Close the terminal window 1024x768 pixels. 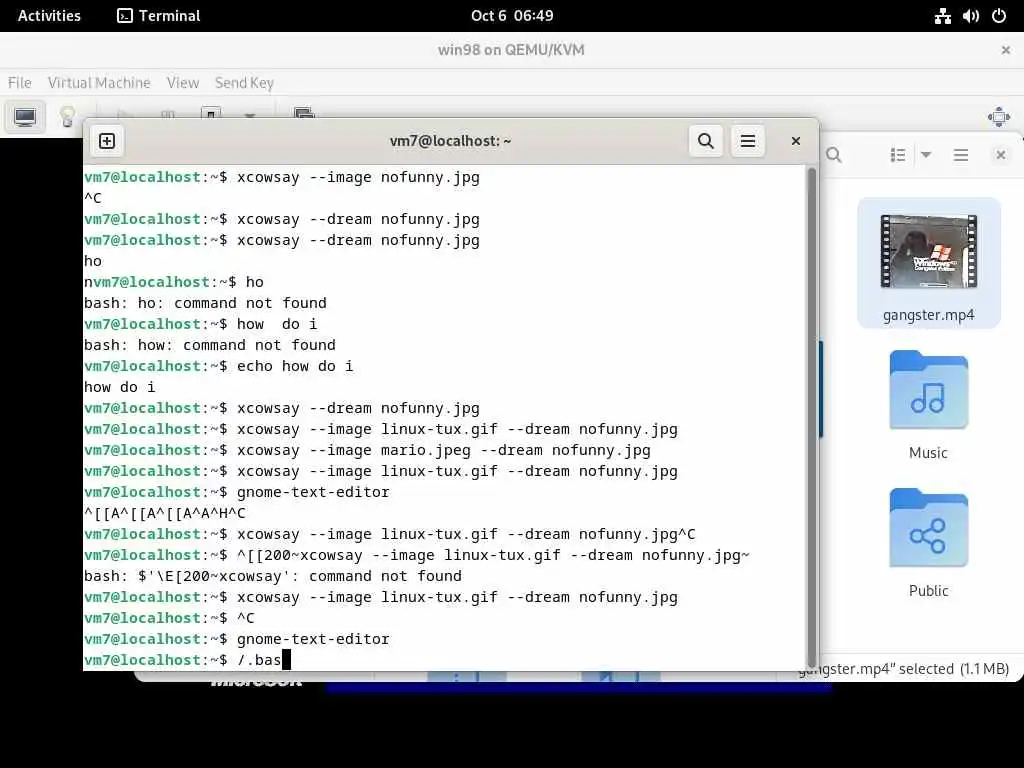[795, 141]
